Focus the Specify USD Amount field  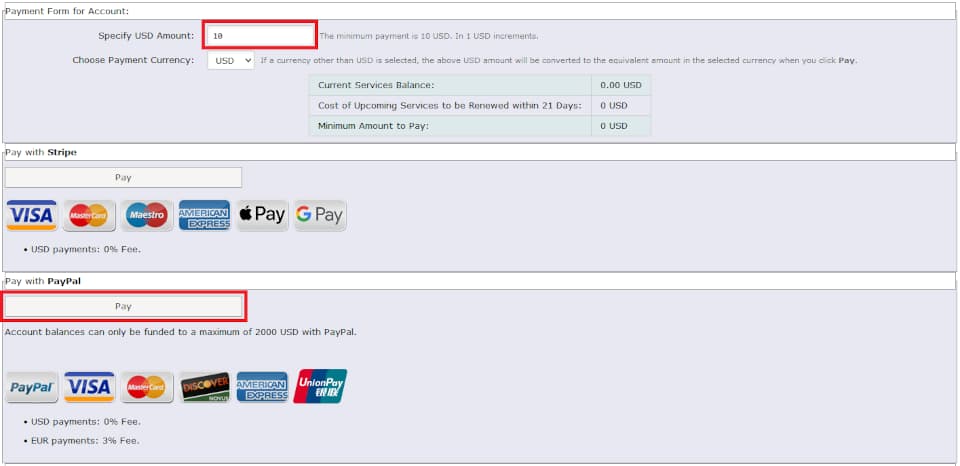[x=260, y=36]
